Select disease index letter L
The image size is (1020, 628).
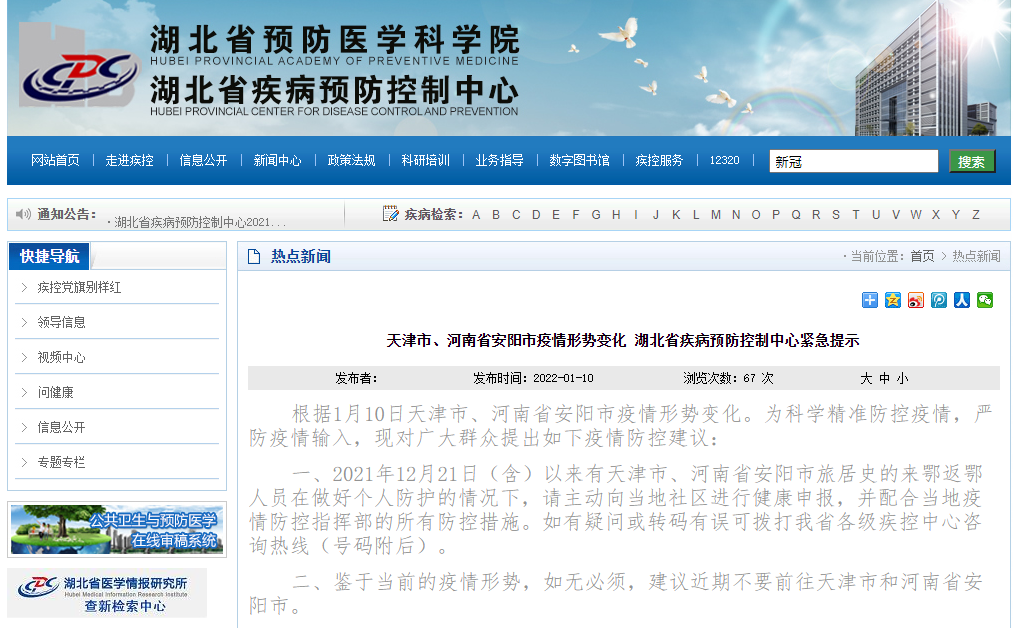pyautogui.click(x=696, y=215)
